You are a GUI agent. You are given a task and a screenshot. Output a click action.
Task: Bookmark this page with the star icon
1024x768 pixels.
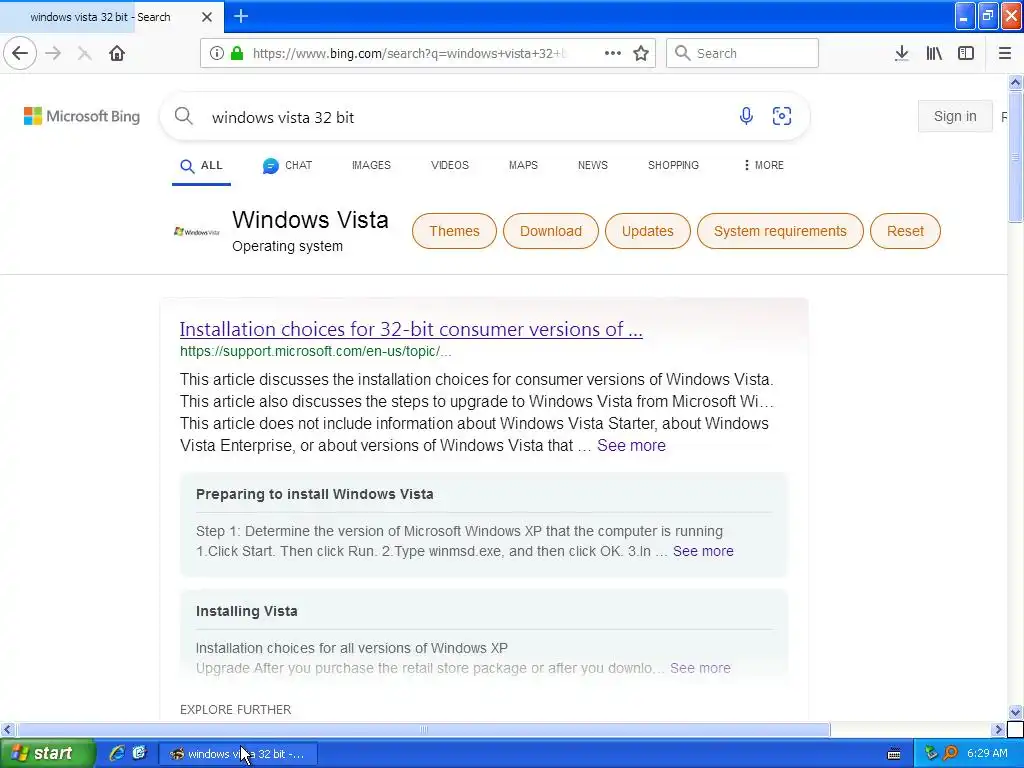coord(641,54)
